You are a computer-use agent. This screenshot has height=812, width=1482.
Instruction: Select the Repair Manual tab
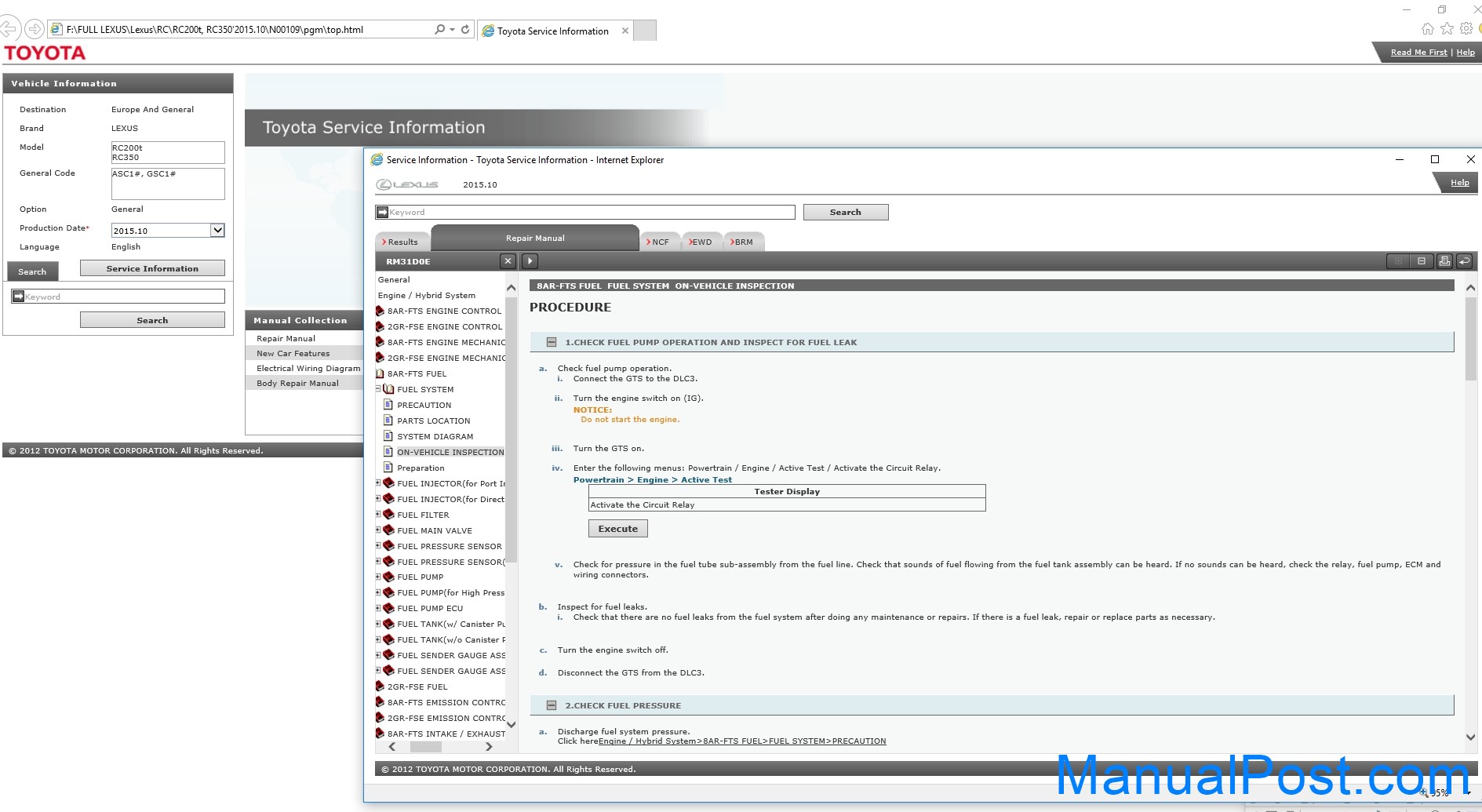(x=535, y=238)
